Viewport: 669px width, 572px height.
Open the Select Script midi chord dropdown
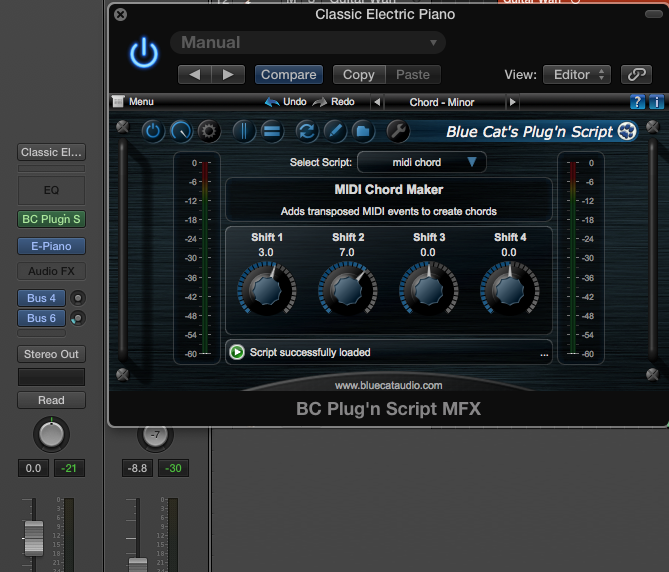(422, 162)
